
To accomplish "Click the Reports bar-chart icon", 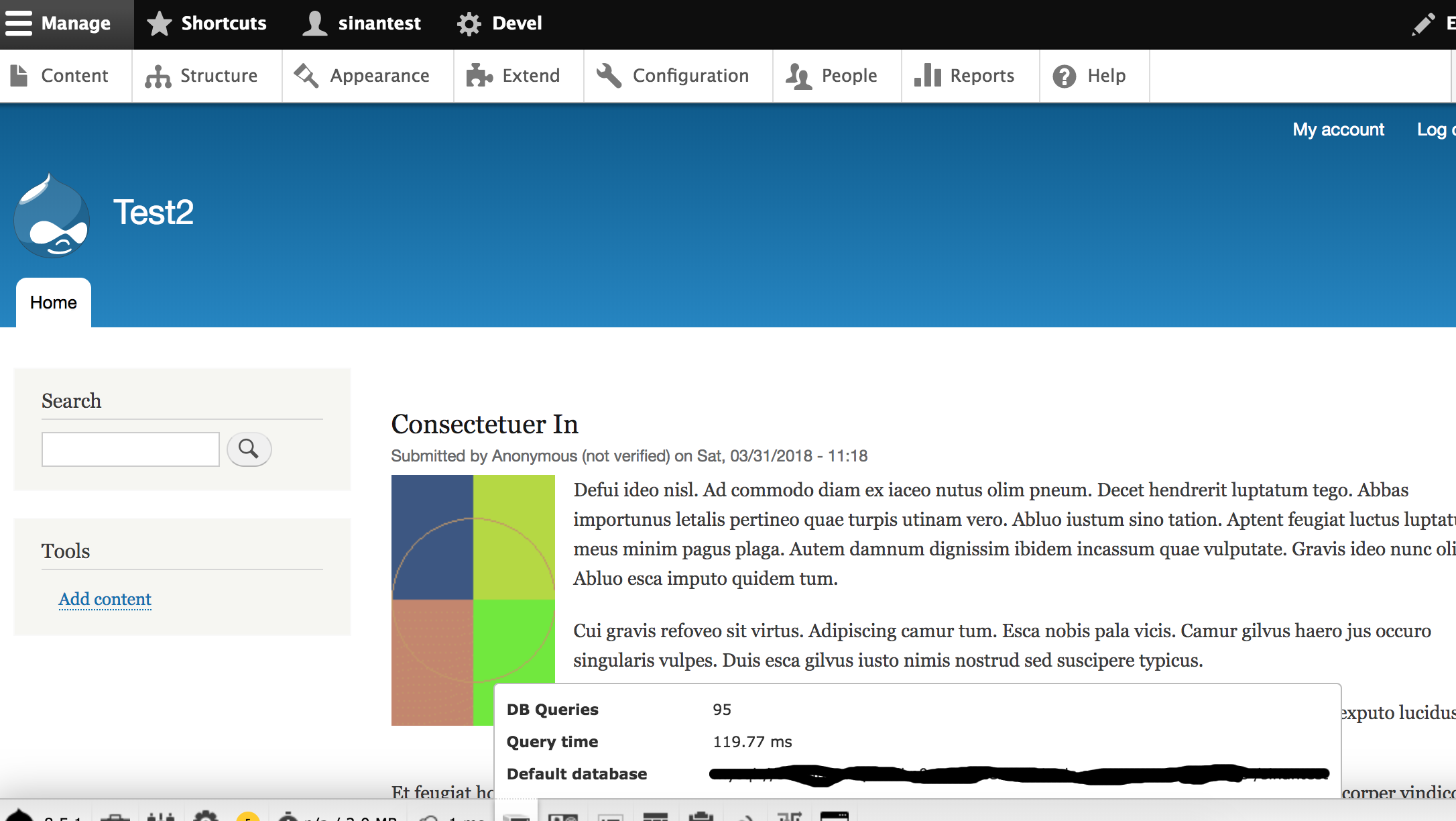I will click(927, 75).
